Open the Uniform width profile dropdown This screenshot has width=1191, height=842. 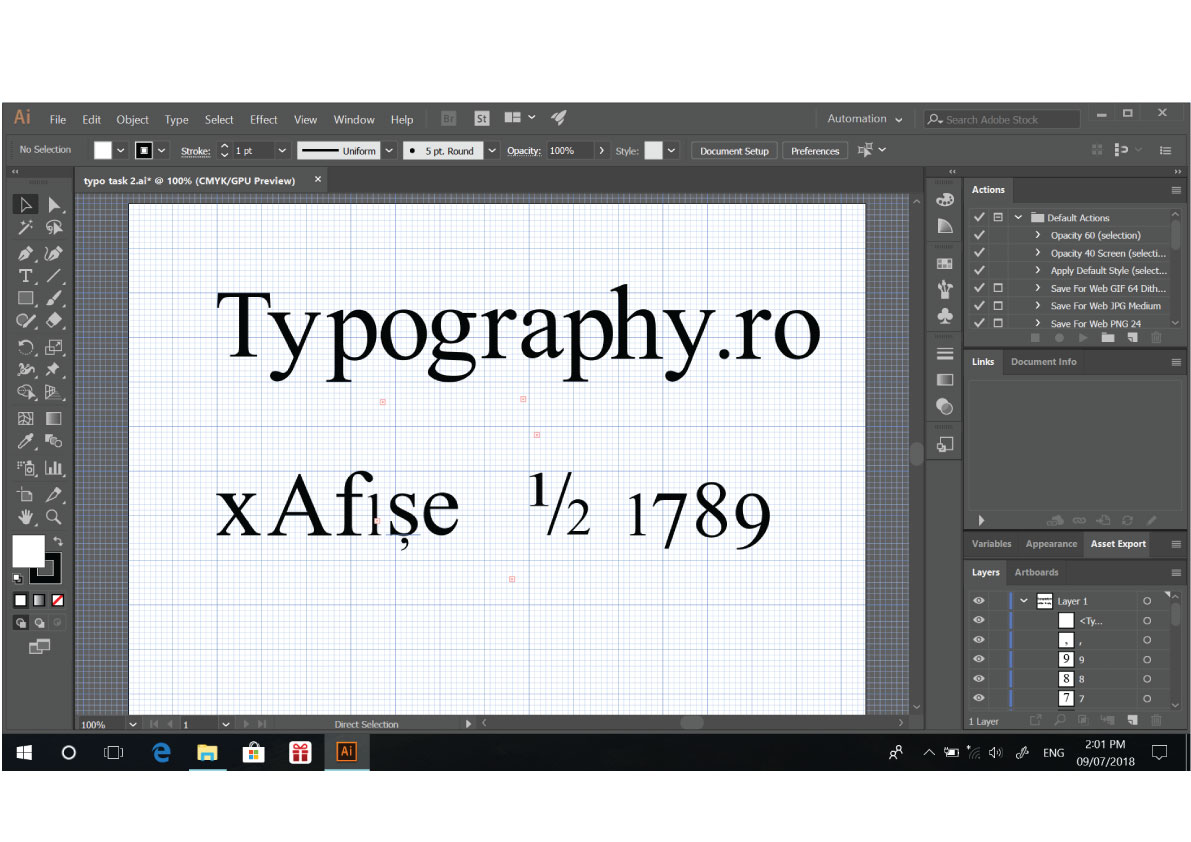tap(389, 150)
